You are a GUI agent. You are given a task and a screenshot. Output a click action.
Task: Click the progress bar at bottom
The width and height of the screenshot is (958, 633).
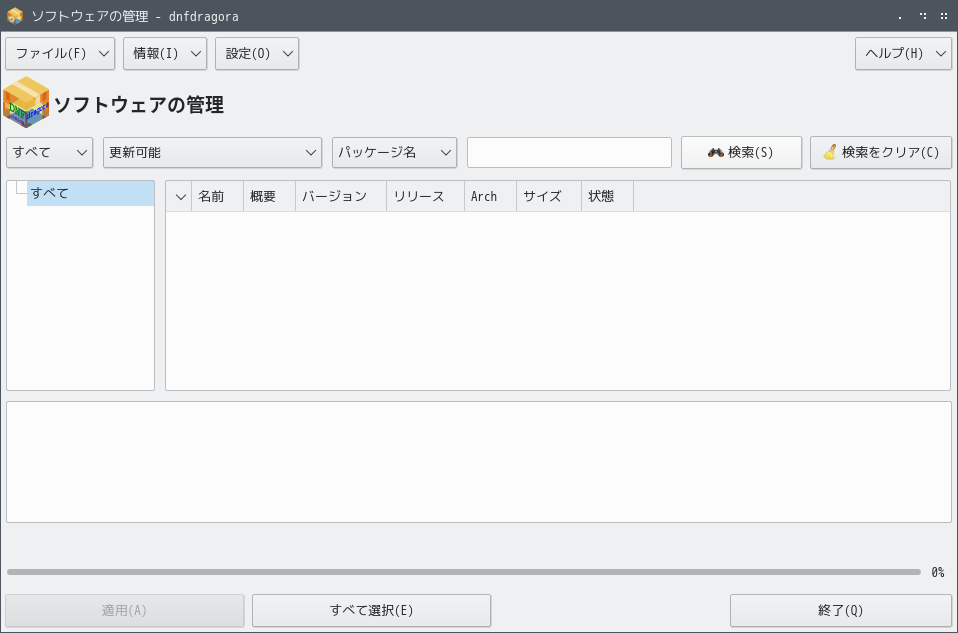[x=464, y=572]
